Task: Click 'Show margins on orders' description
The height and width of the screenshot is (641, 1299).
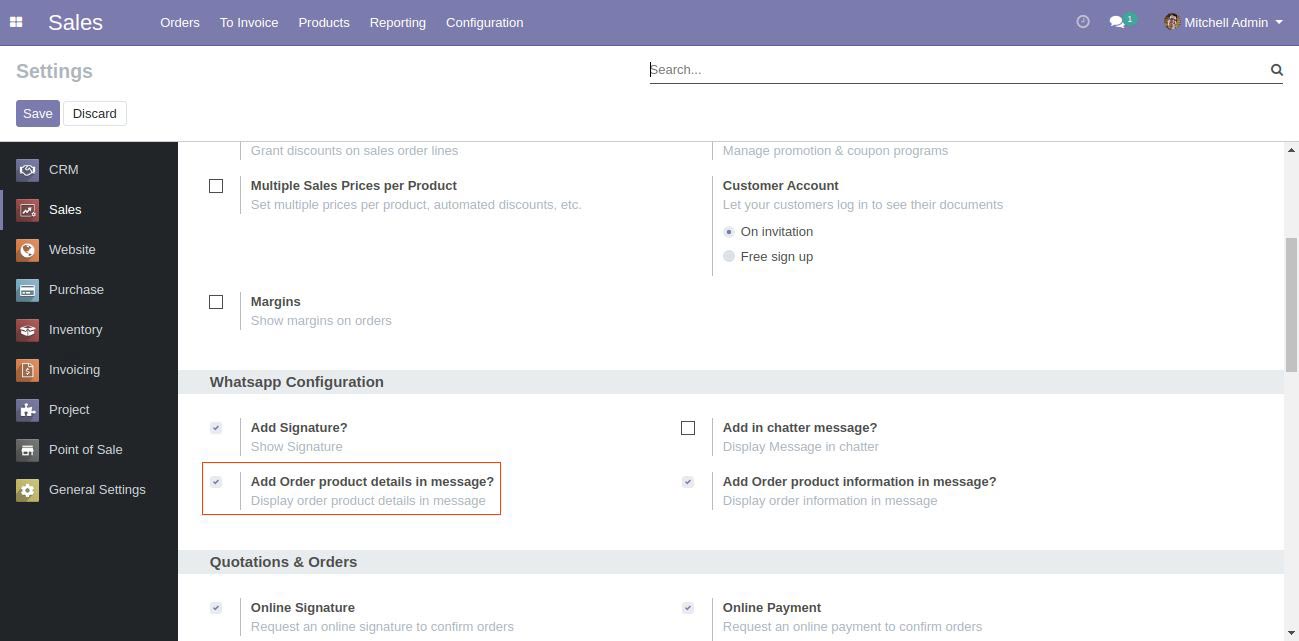Action: 321,321
